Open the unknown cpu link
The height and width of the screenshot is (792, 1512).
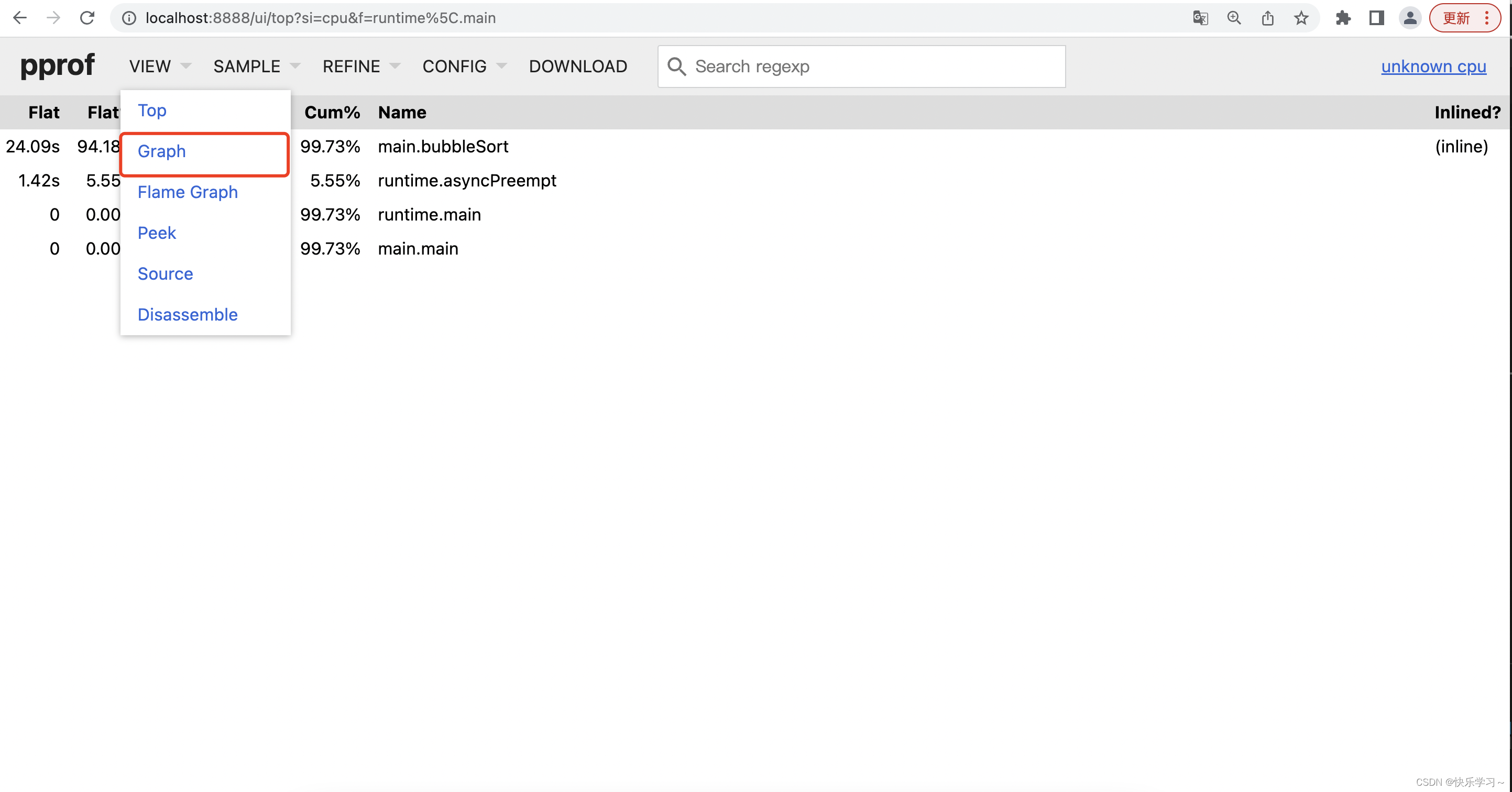[1433, 67]
